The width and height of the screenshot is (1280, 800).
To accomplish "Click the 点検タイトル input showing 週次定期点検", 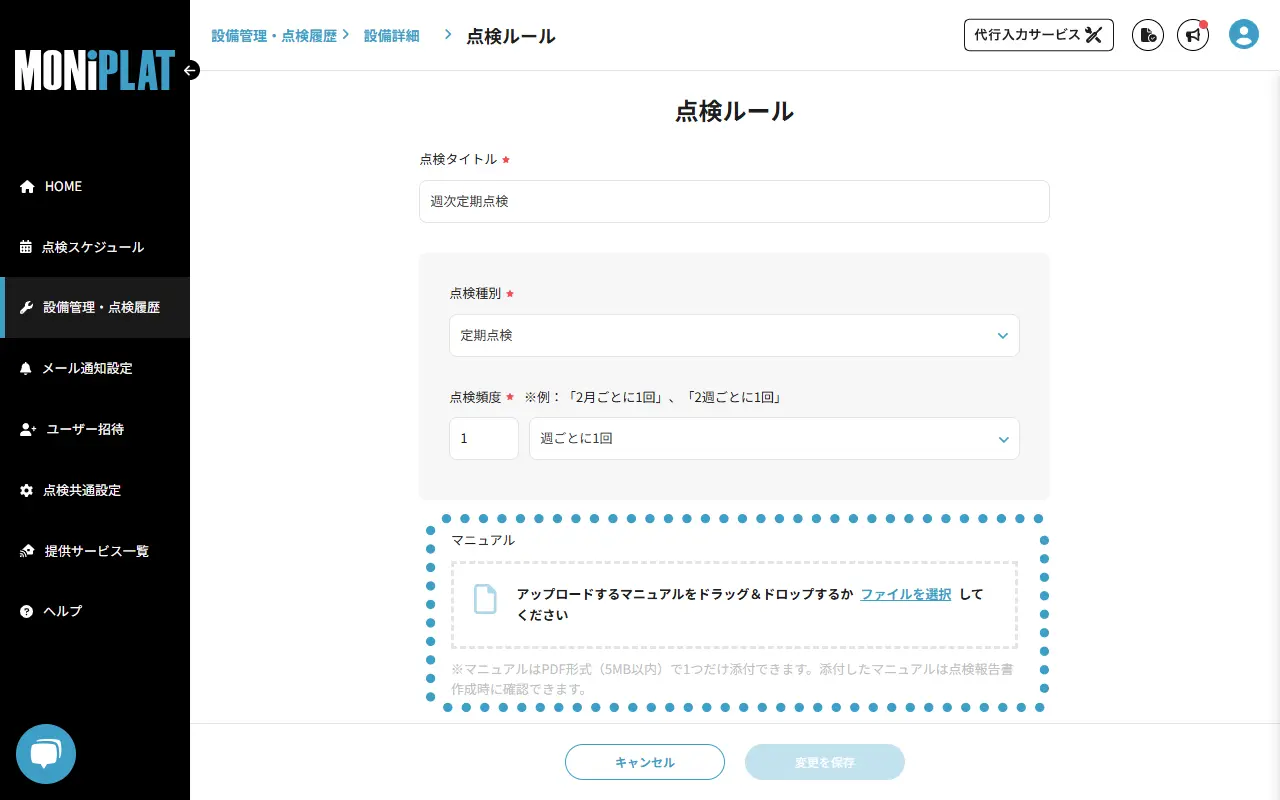I will (734, 201).
